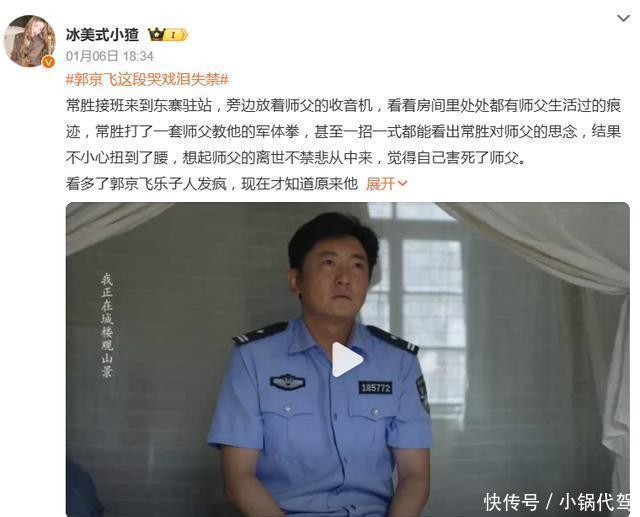Open the post options chevron menu
640x517 pixels.
pyautogui.click(x=623, y=19)
